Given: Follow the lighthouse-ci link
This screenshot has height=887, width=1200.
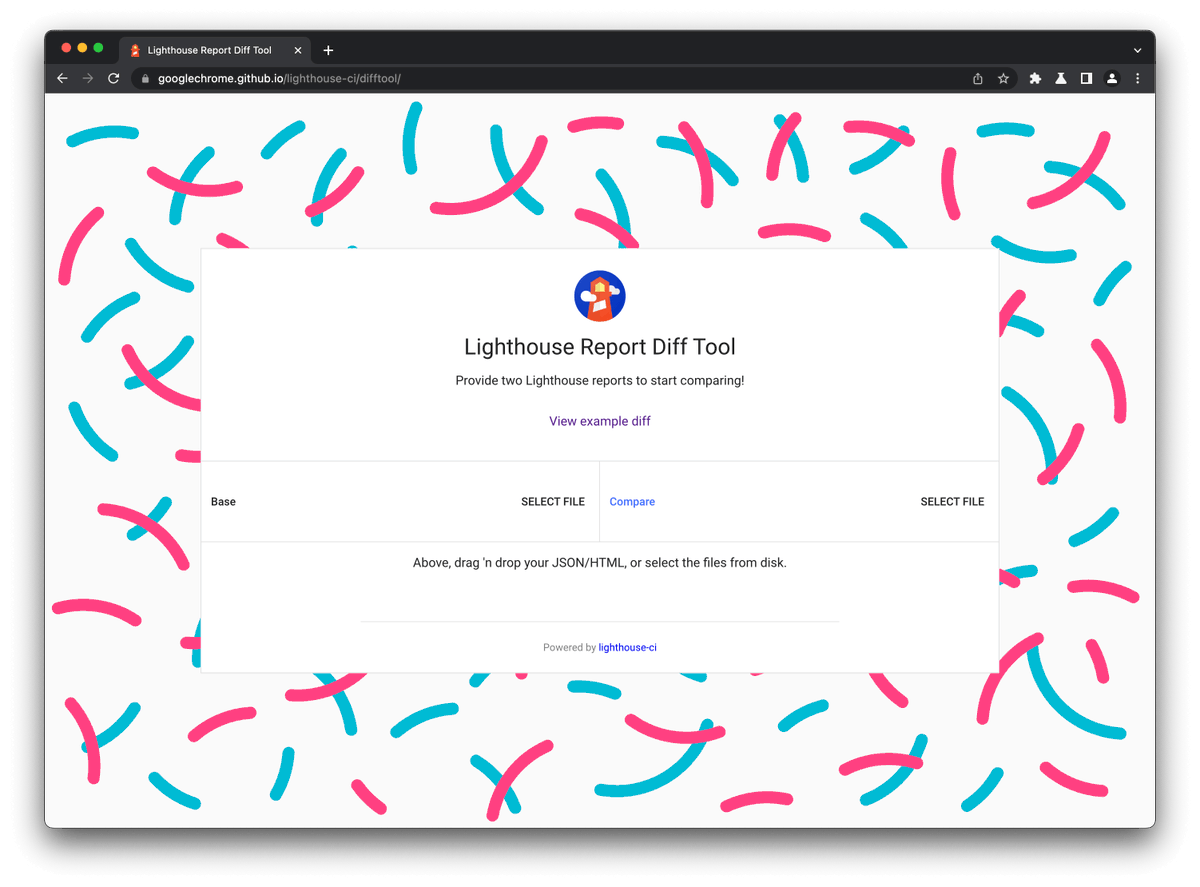Looking at the screenshot, I should [x=628, y=648].
